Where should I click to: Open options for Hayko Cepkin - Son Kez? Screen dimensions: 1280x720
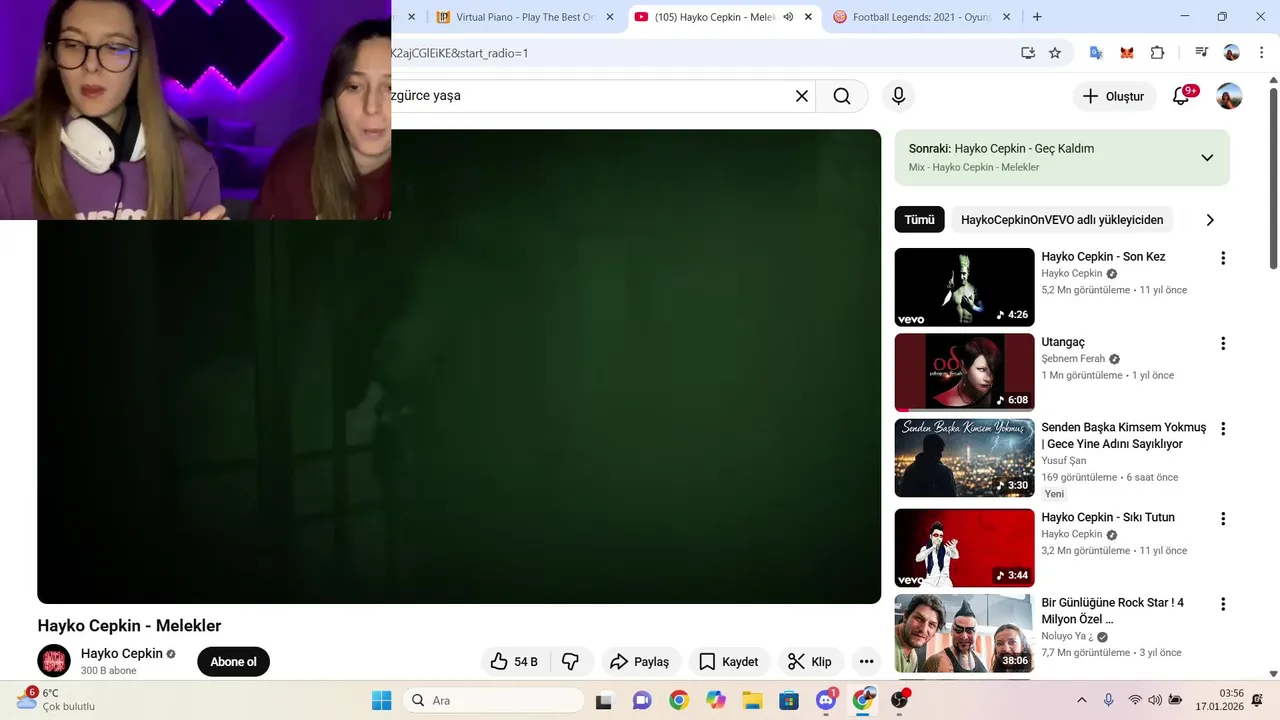[1222, 258]
